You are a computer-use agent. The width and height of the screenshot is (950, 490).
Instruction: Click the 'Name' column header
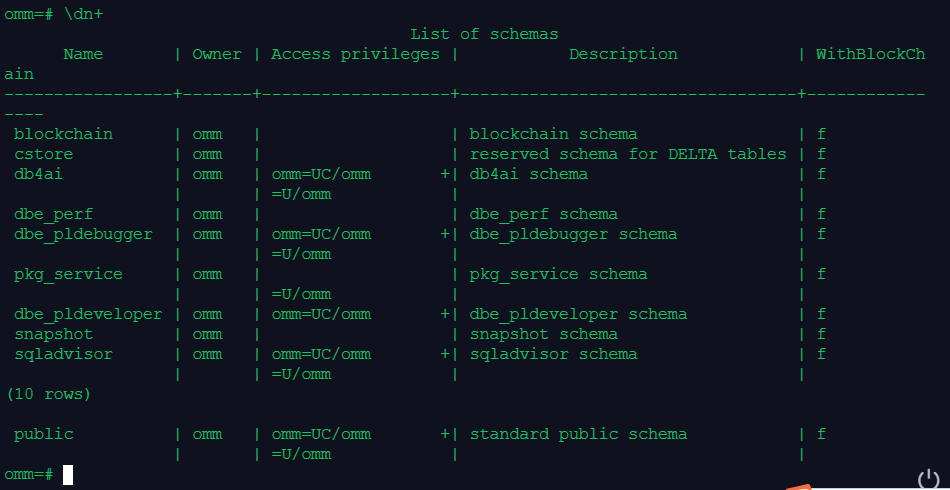pos(83,54)
